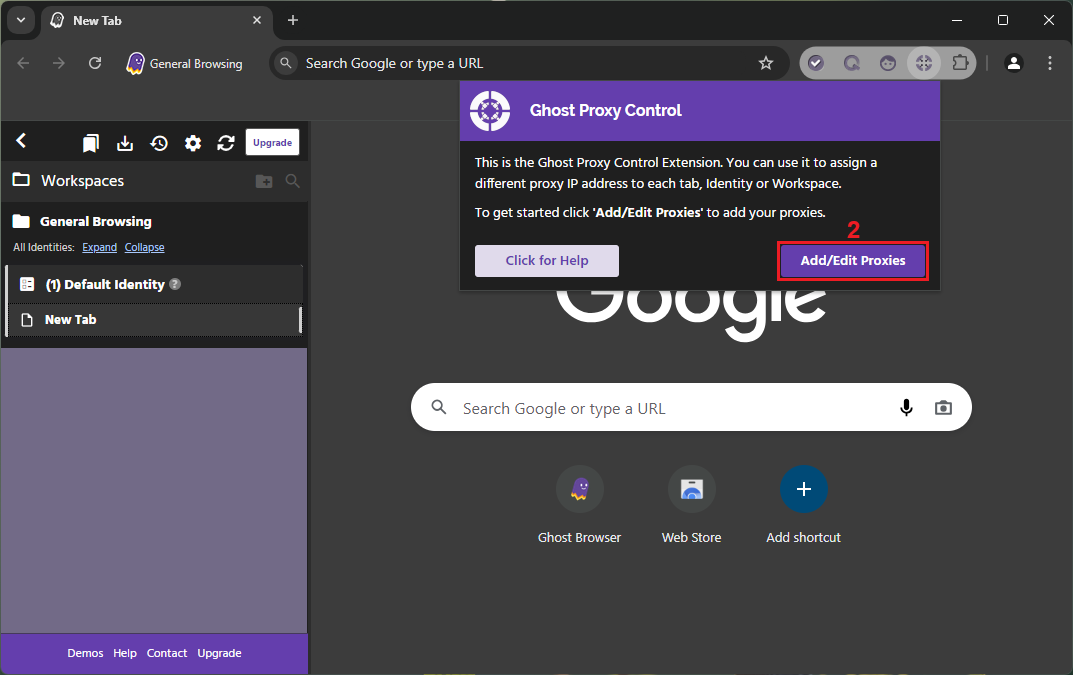The image size is (1073, 675).
Task: Click the Google search box on page
Action: [x=691, y=407]
